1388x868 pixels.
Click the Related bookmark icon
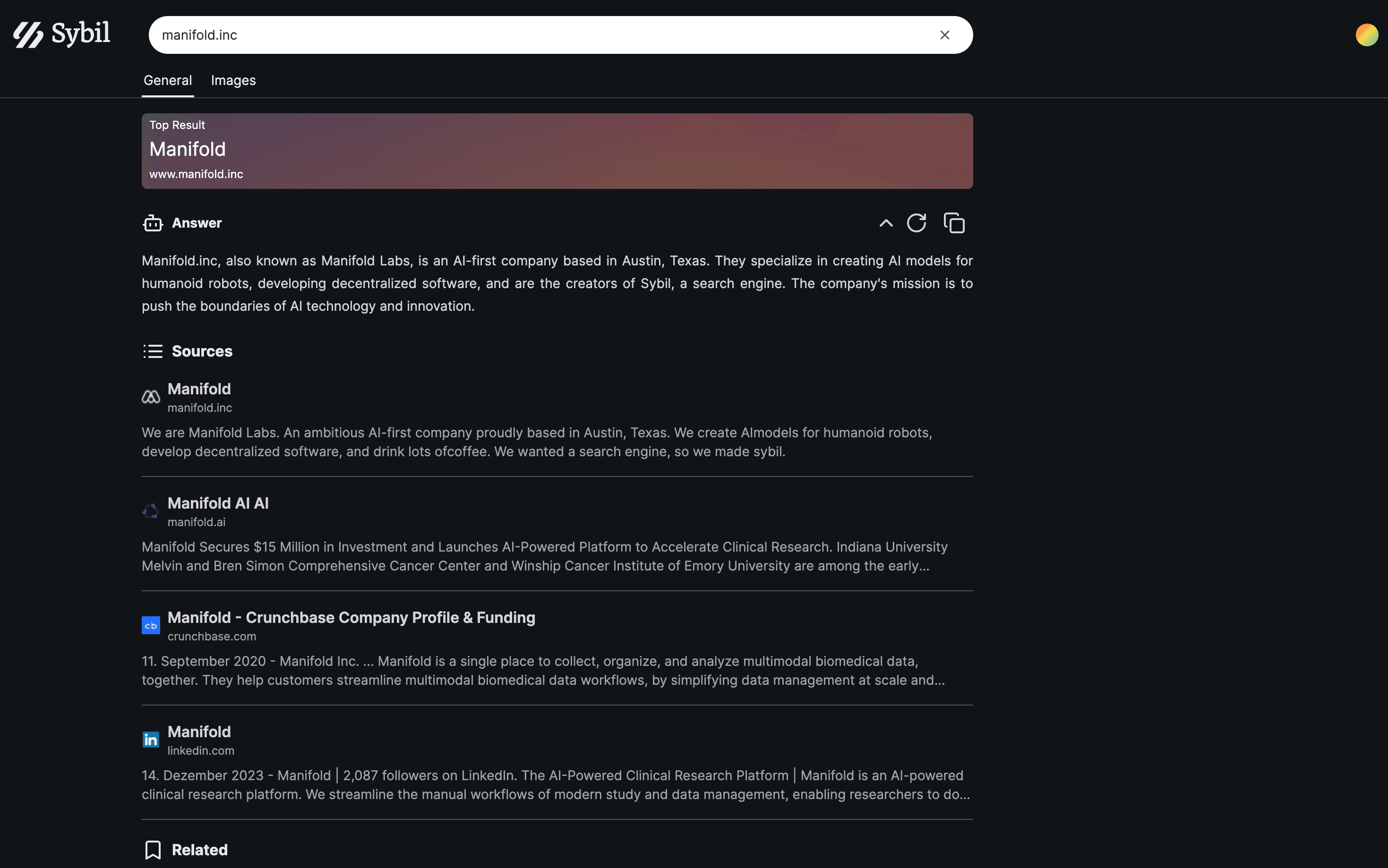[153, 850]
